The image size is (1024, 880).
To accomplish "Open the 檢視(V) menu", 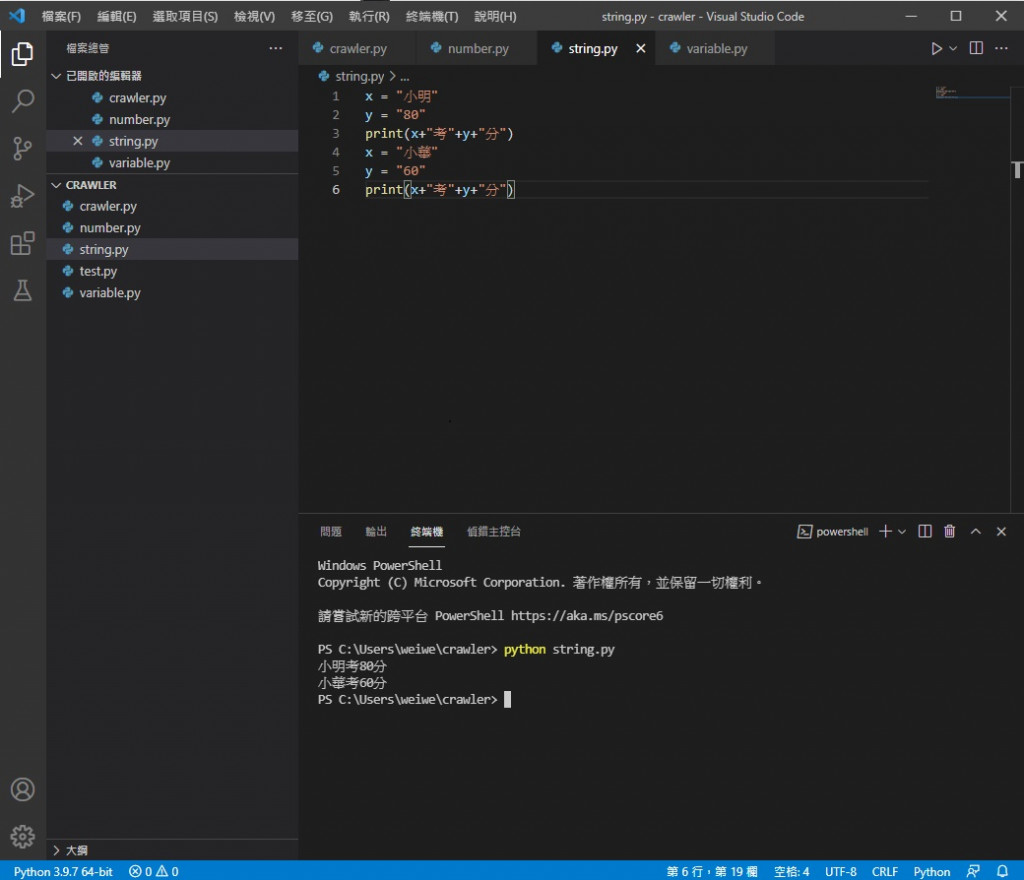I will 254,16.
